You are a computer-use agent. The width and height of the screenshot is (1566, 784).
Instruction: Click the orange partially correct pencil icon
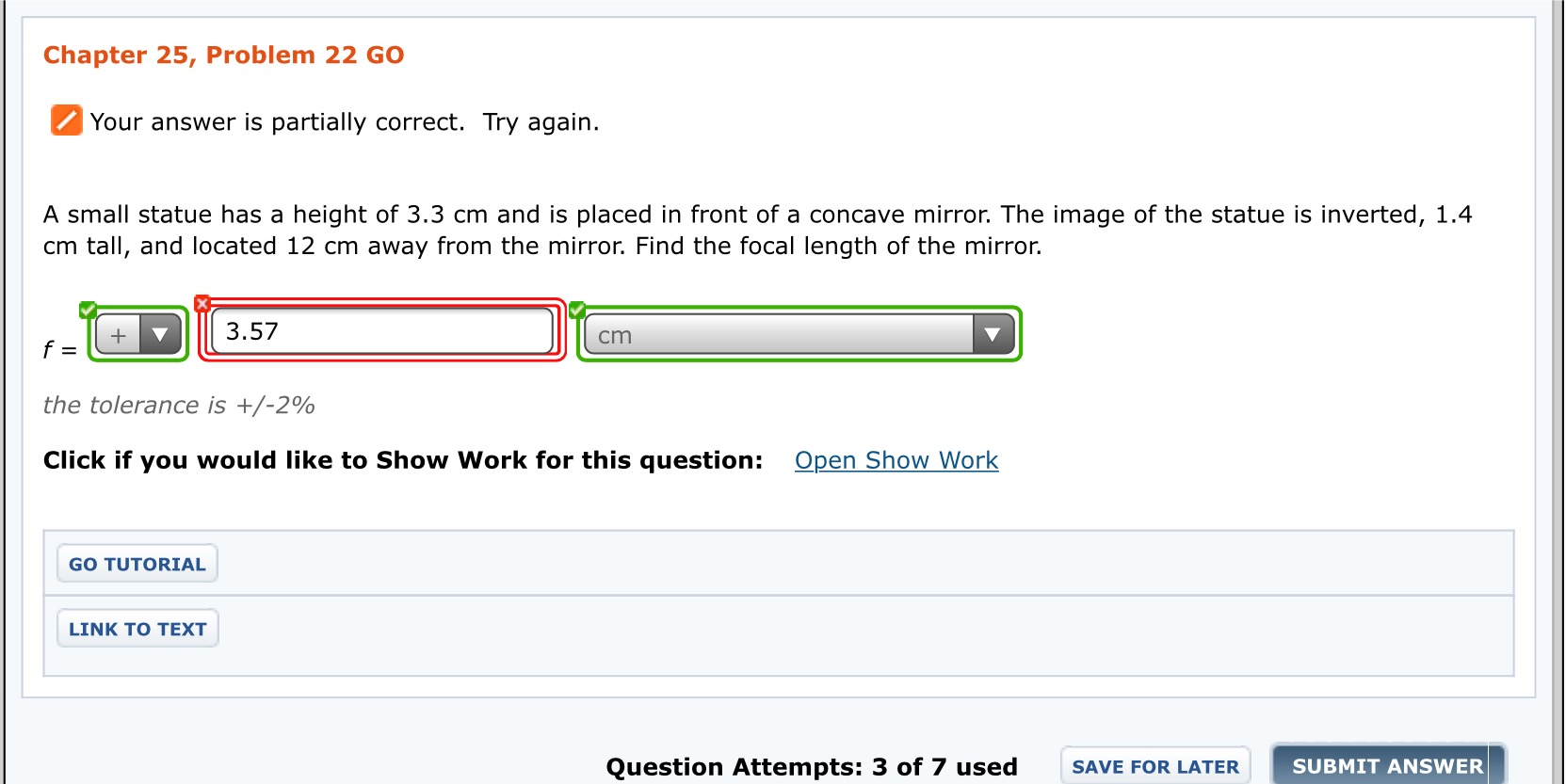tap(66, 120)
